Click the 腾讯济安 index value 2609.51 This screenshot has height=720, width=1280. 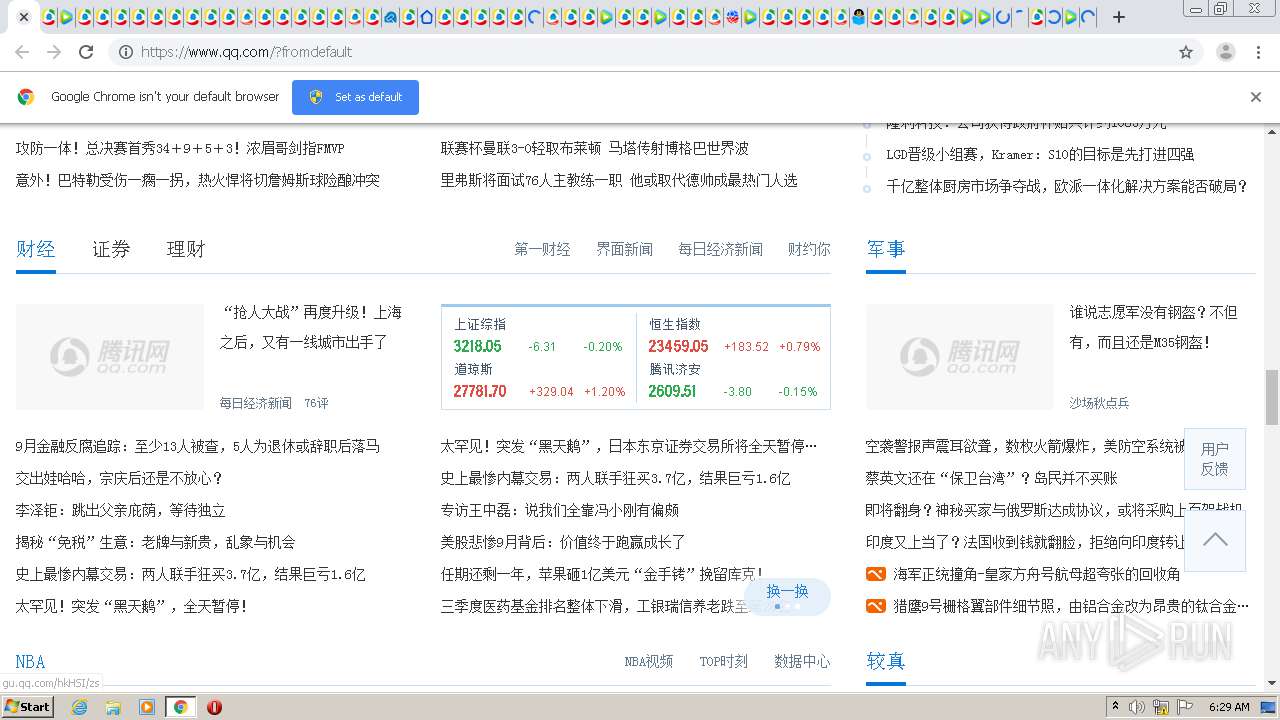click(x=672, y=391)
